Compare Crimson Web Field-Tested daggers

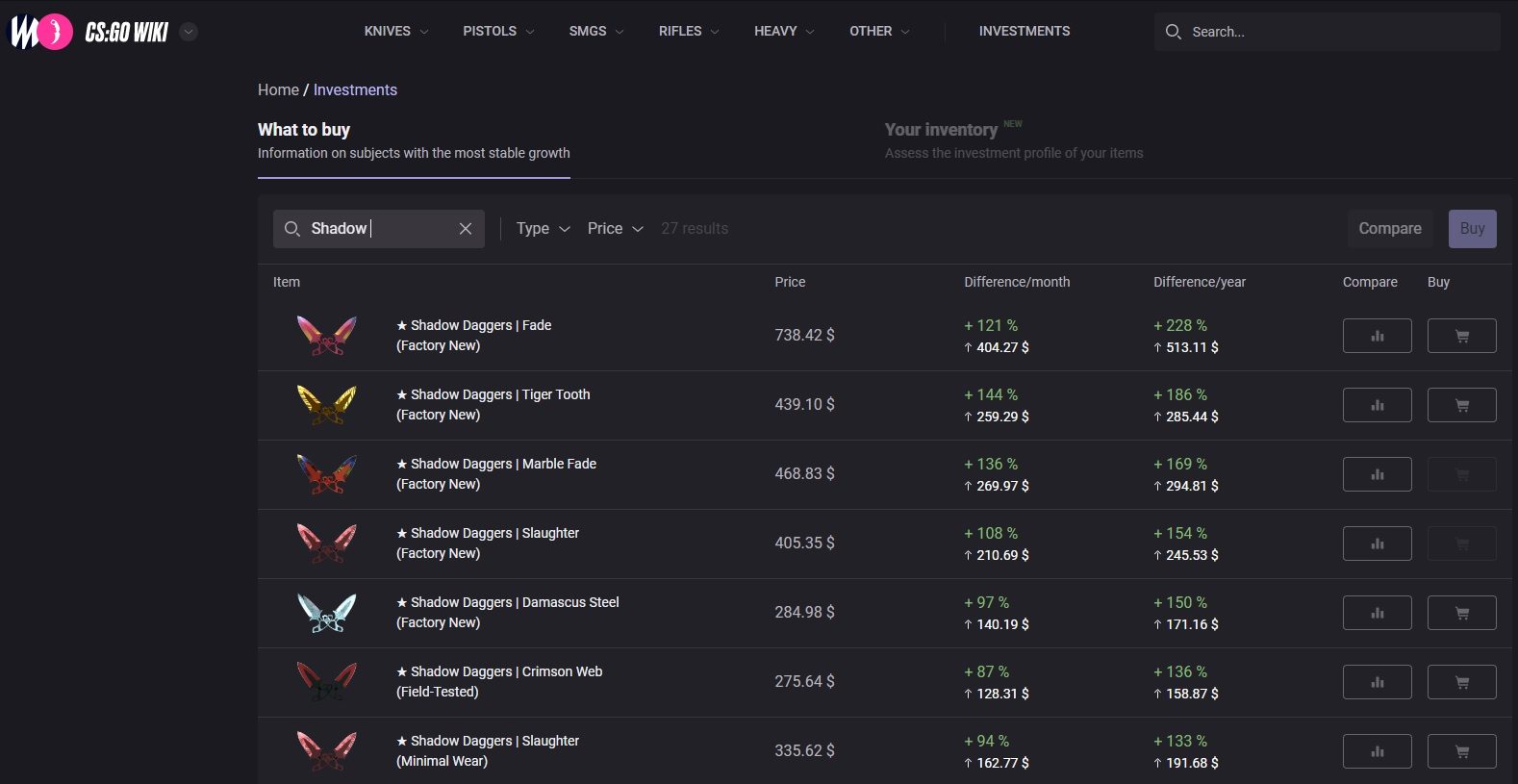click(x=1377, y=682)
